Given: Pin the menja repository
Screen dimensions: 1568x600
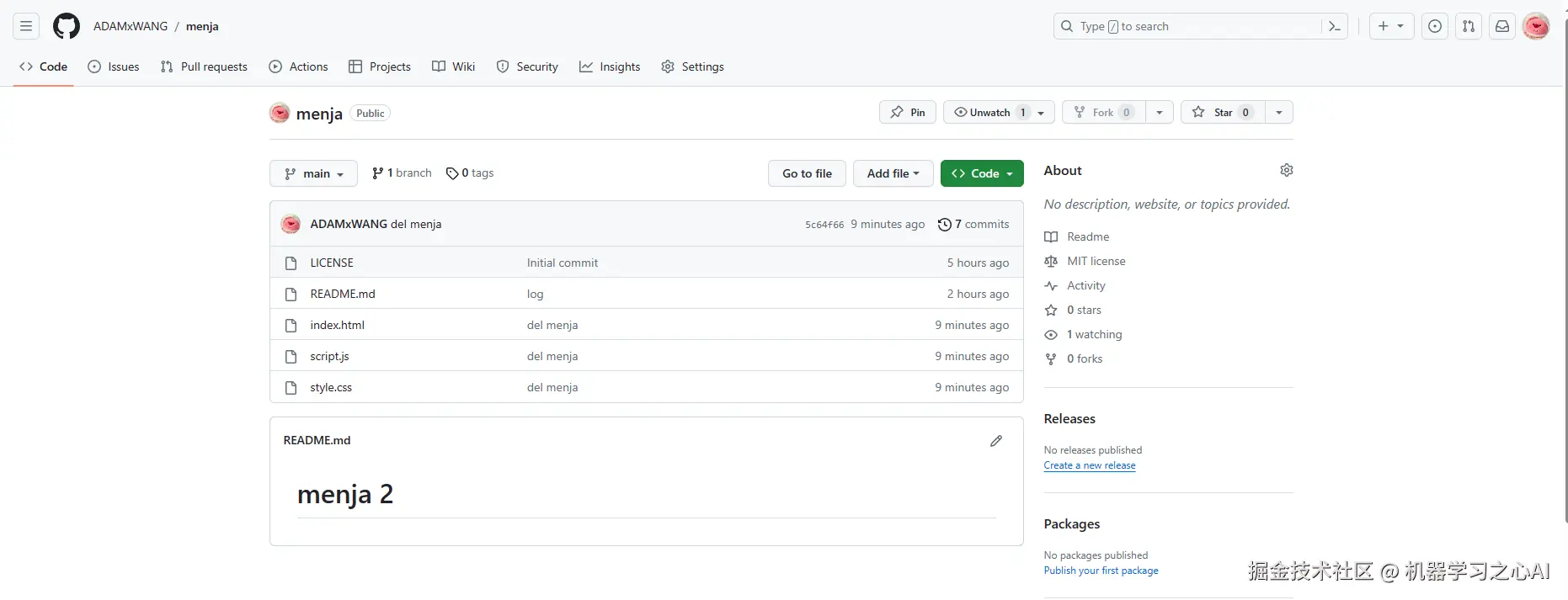Looking at the screenshot, I should [908, 112].
